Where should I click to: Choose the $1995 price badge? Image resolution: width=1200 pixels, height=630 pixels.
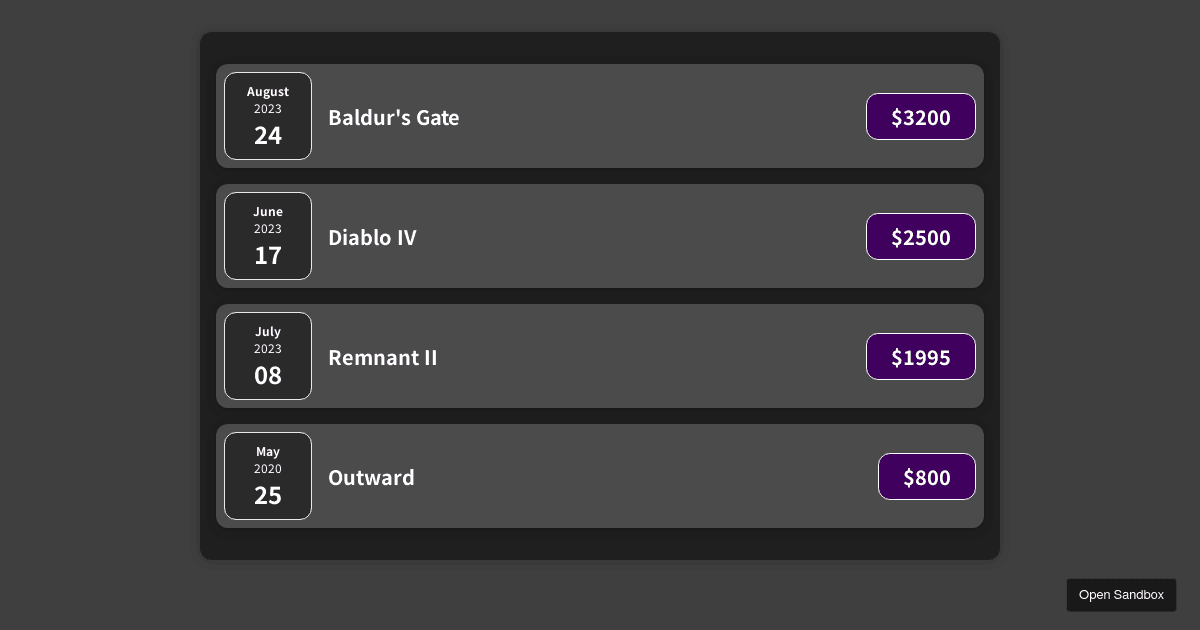[x=920, y=357]
